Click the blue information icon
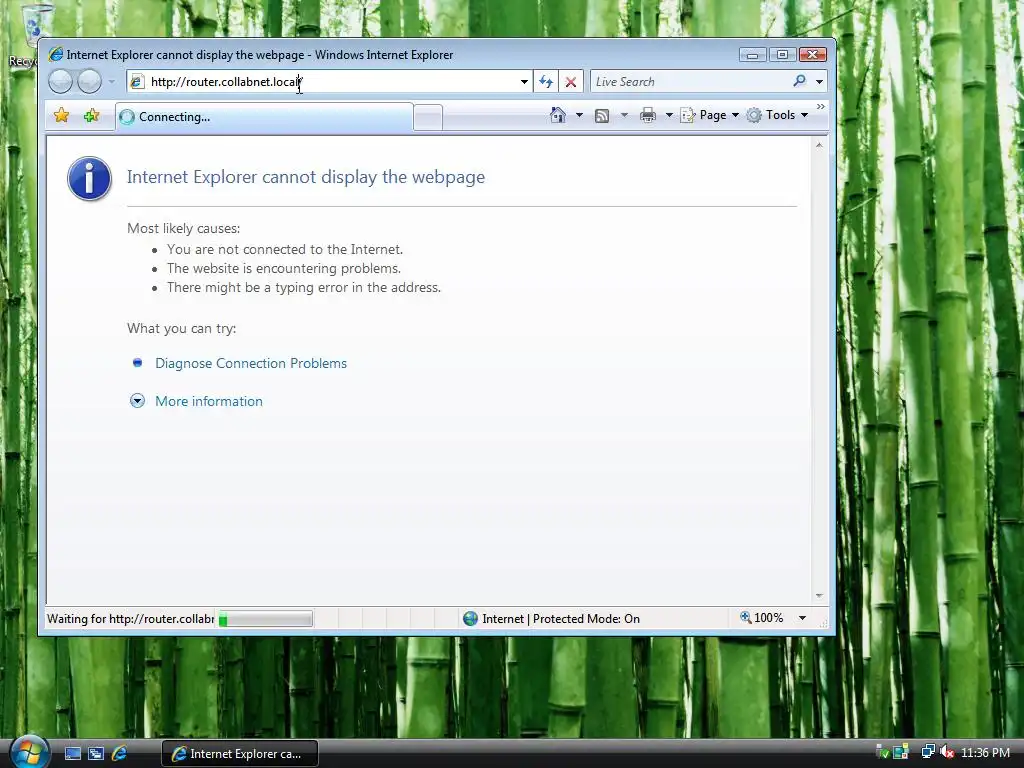This screenshot has width=1024, height=768. coord(89,179)
